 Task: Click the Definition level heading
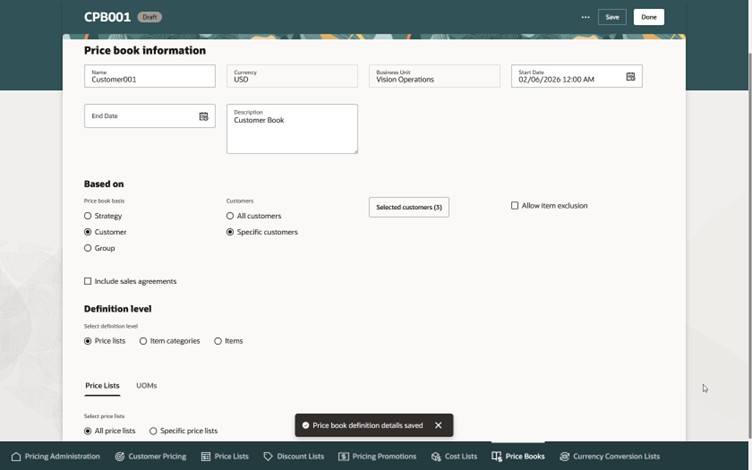(118, 309)
